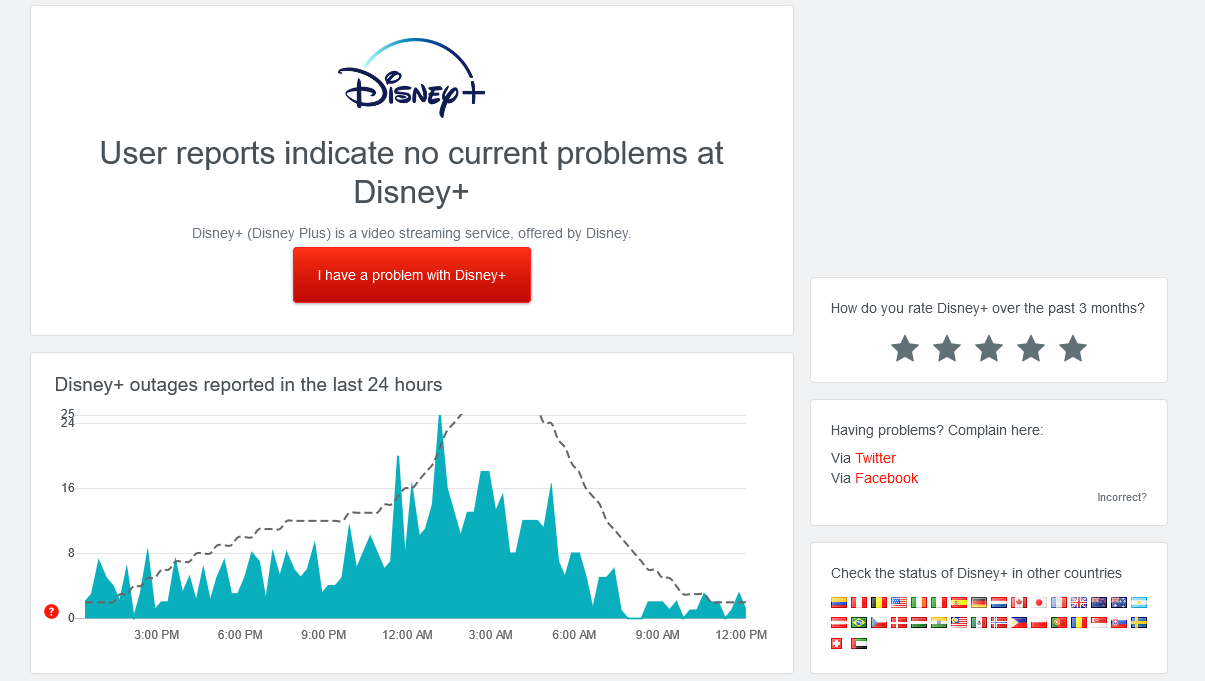This screenshot has width=1205, height=681.
Task: Select the France flag
Action: tap(1059, 602)
